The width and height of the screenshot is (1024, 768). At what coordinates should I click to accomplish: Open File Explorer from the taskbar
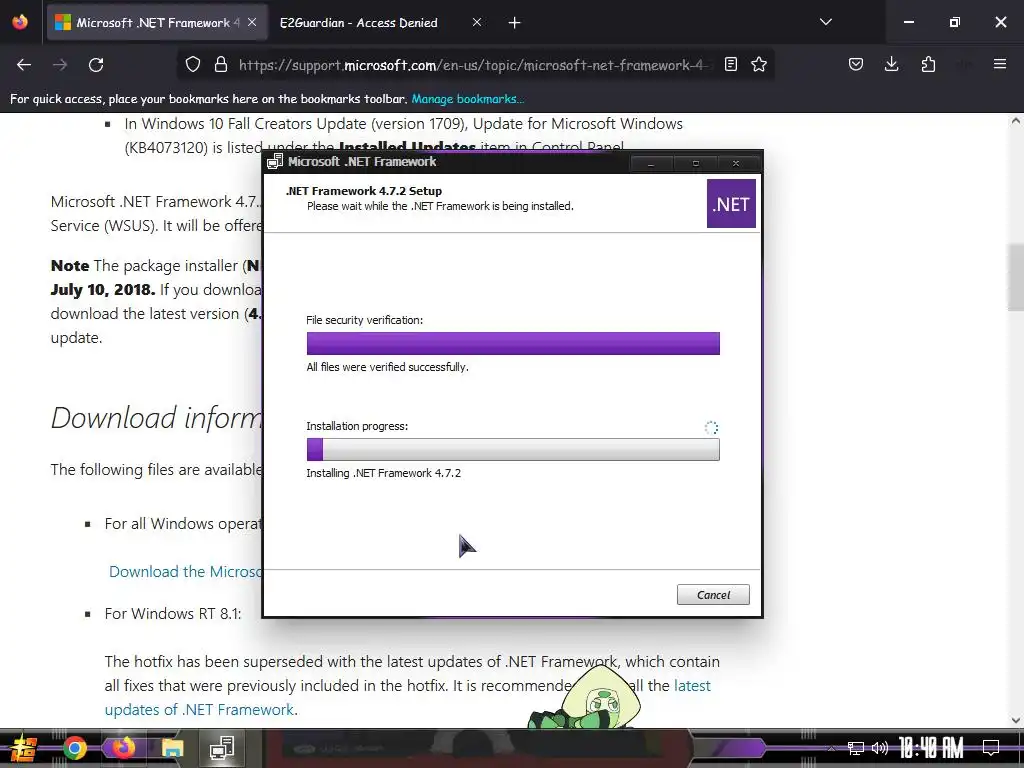172,748
